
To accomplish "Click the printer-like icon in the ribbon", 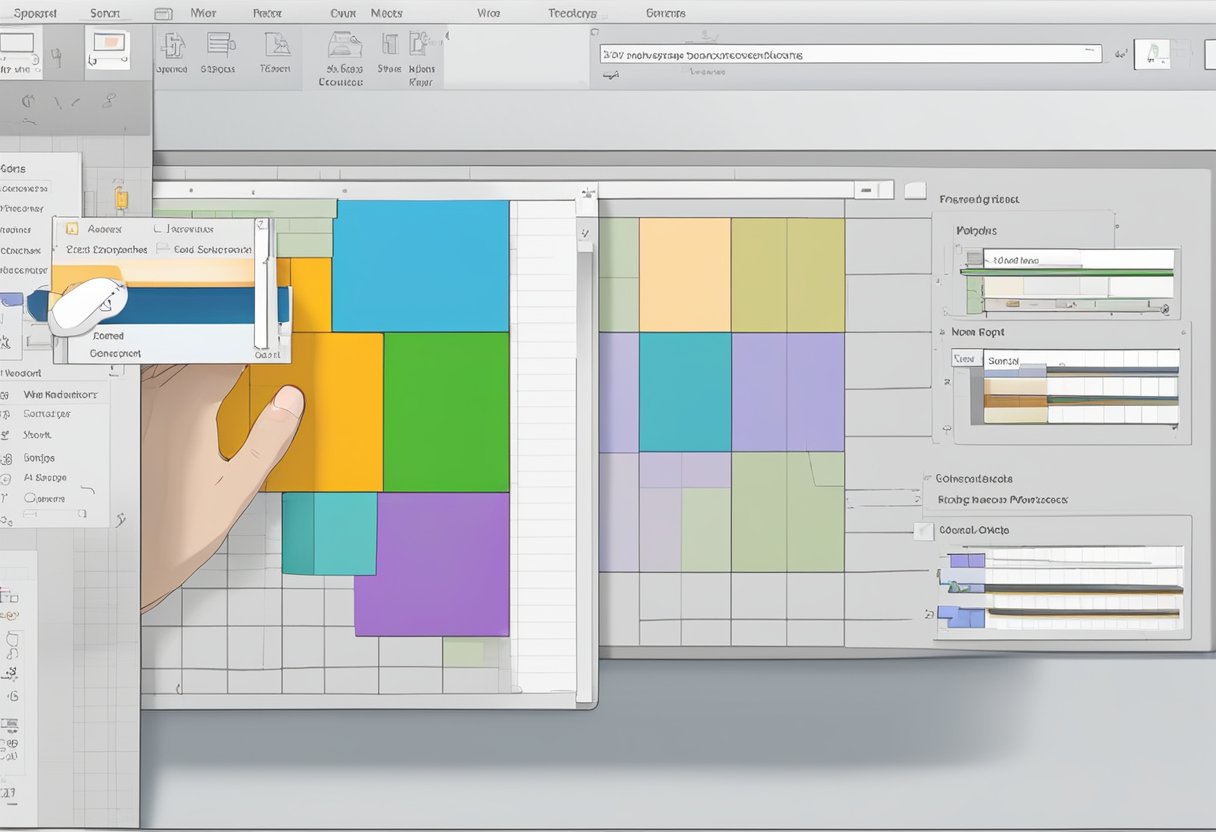I will (344, 45).
